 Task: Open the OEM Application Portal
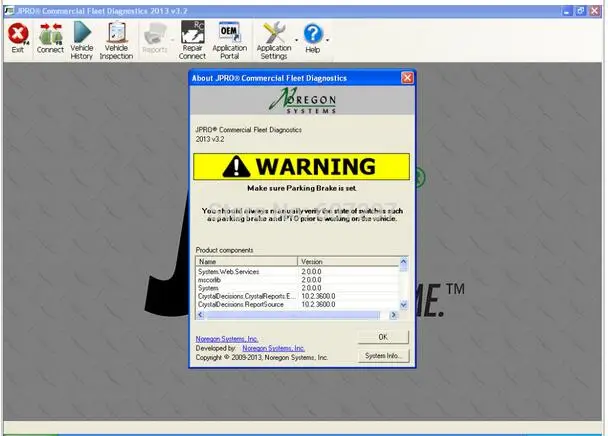click(230, 40)
